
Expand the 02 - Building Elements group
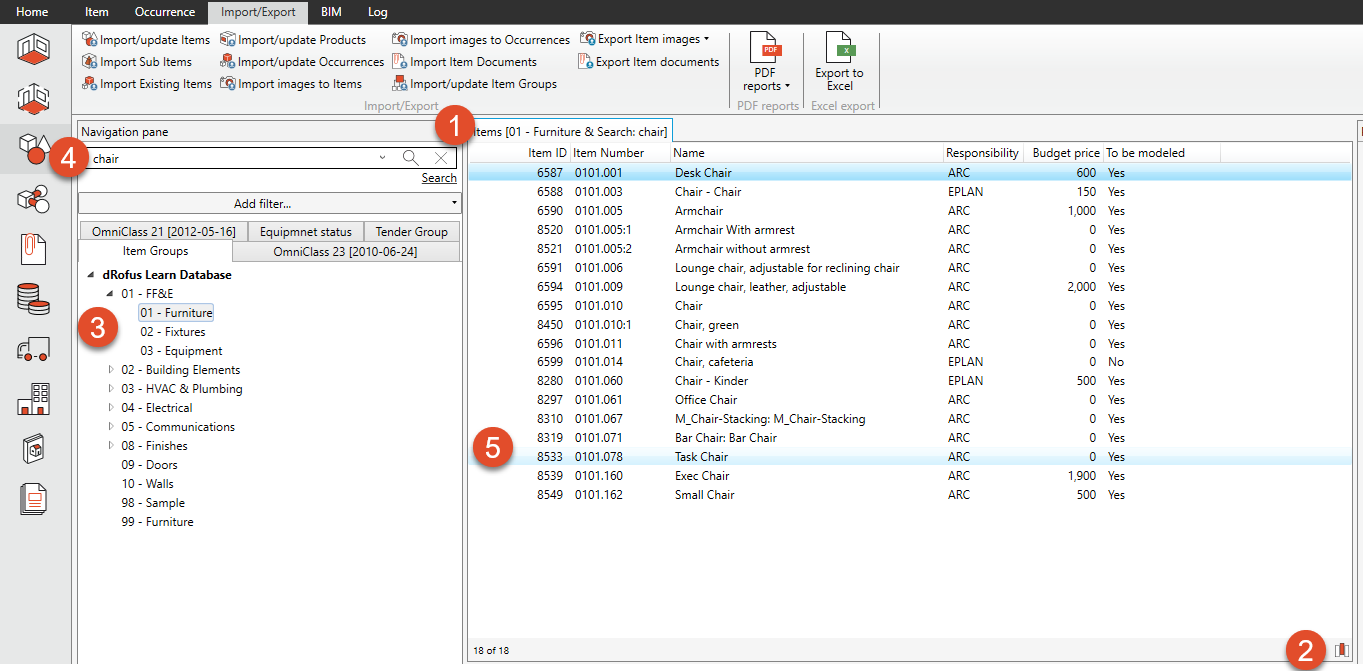click(110, 369)
